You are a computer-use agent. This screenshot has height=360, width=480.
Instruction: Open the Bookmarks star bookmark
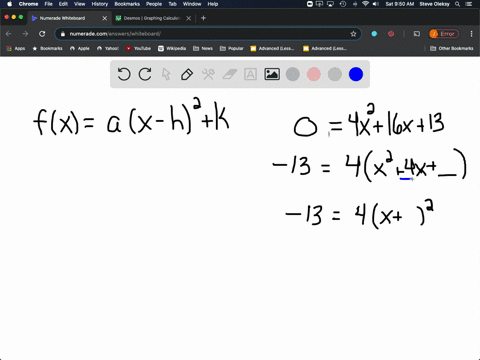(x=48, y=48)
